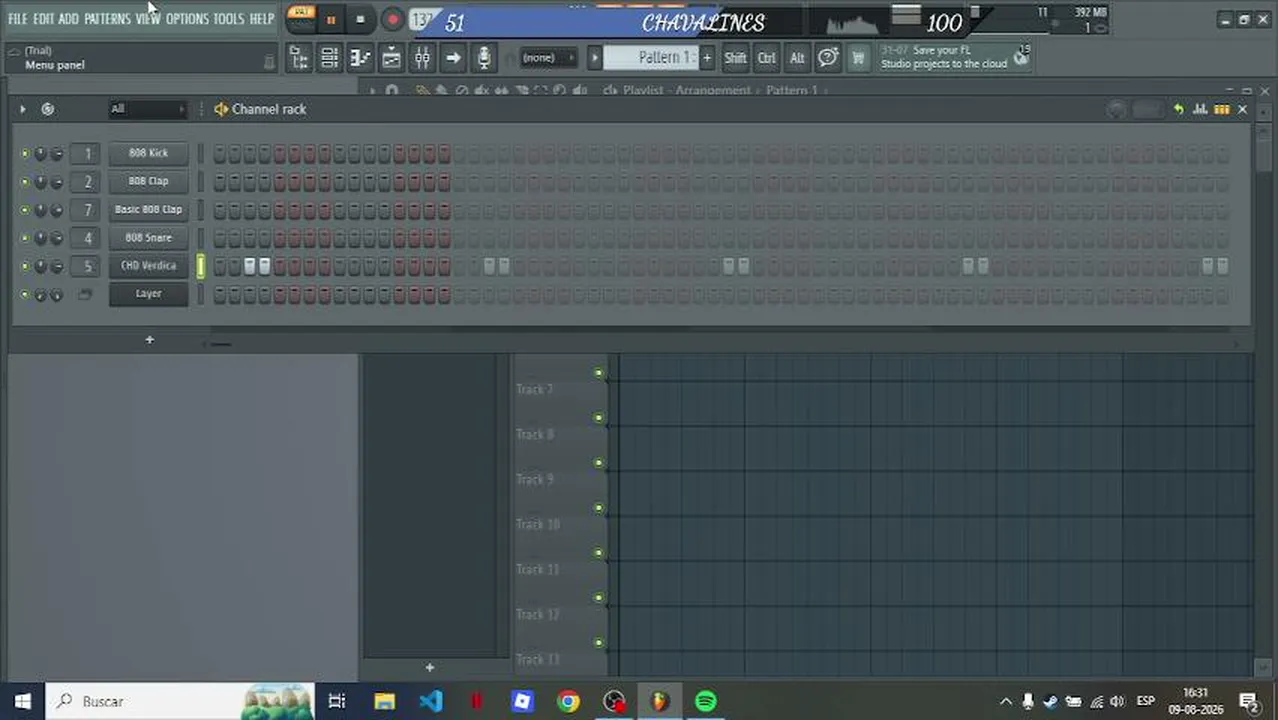Screen dimensions: 1278x720
Task: Click the 808 Kick volume knob
Action: pyautogui.click(x=56, y=153)
